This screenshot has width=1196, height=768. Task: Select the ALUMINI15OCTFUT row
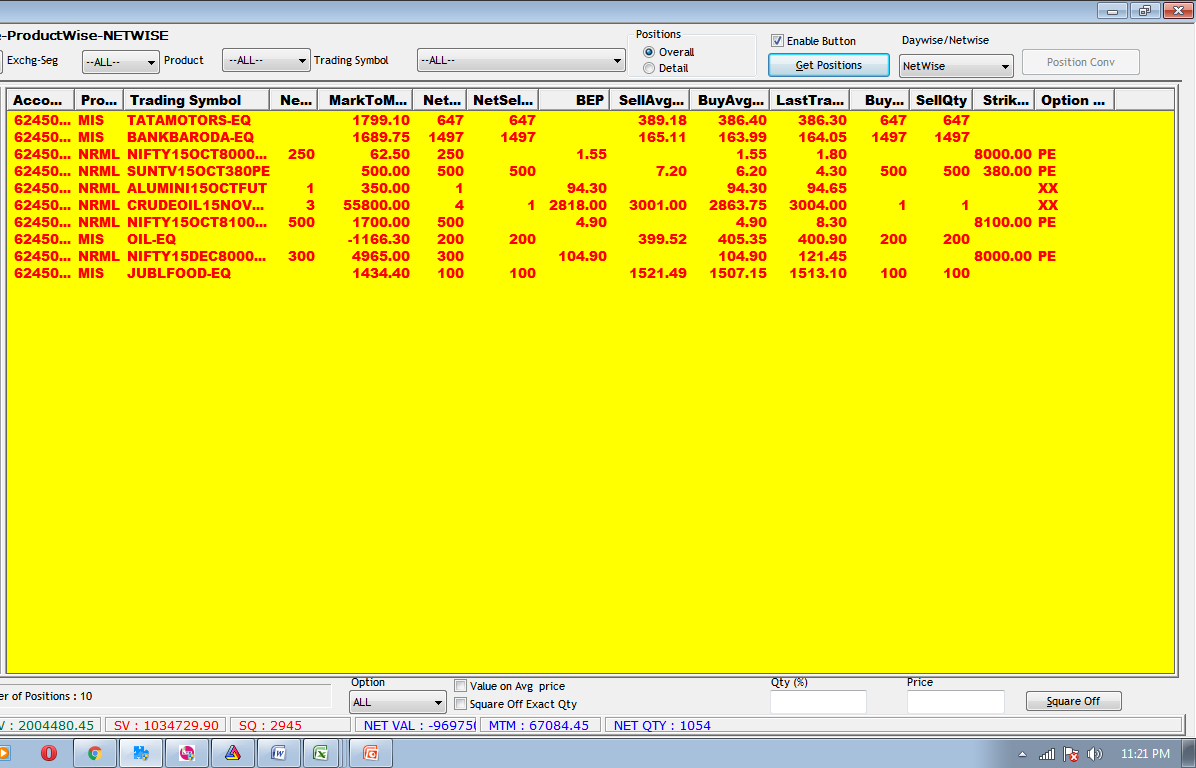point(590,188)
